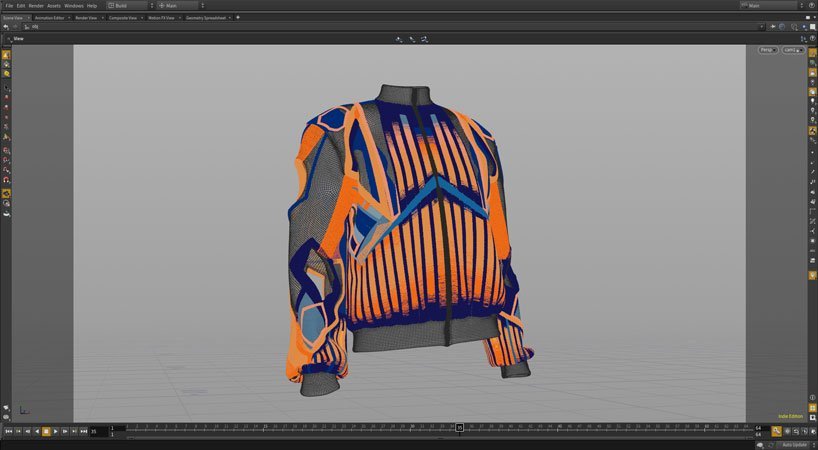818x450 pixels.
Task: Click the orange stop playback button
Action: coord(47,431)
